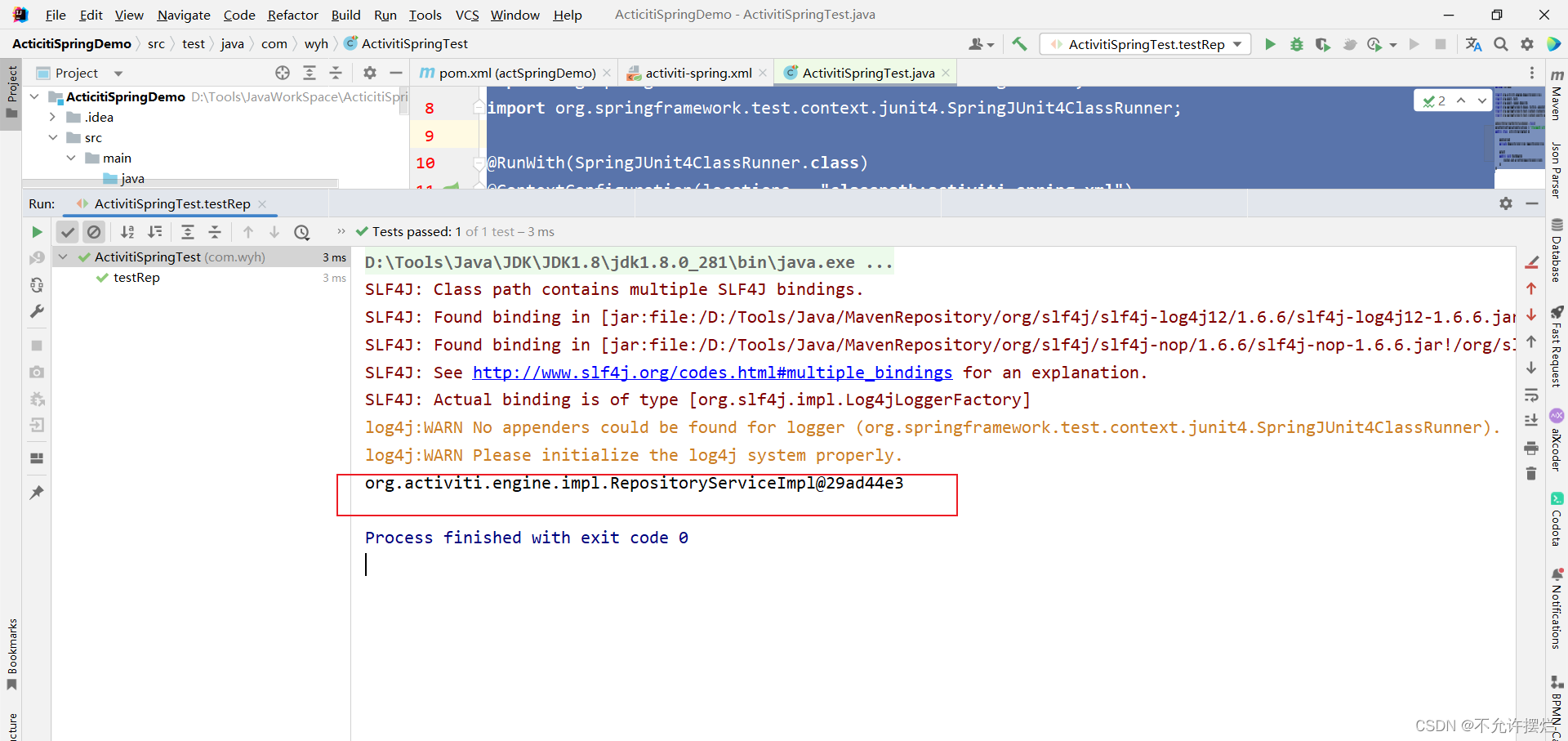
Task: Toggle sort tests alphabetically
Action: coord(127,231)
